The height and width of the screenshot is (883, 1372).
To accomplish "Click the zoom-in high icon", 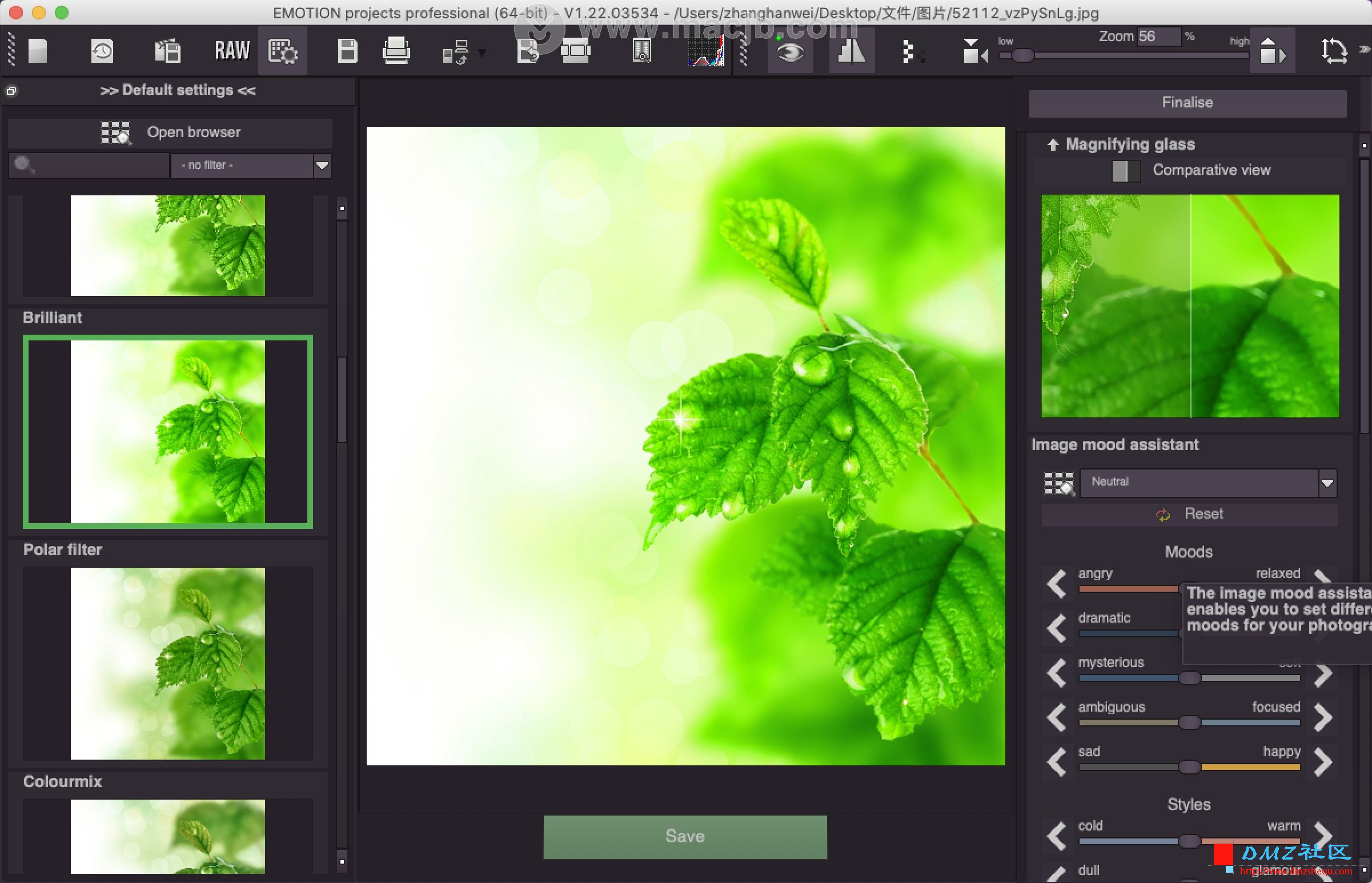I will click(x=1272, y=51).
